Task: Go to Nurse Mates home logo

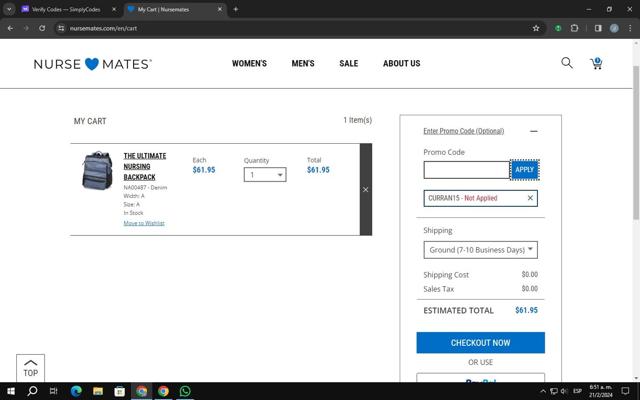Action: pos(93,64)
